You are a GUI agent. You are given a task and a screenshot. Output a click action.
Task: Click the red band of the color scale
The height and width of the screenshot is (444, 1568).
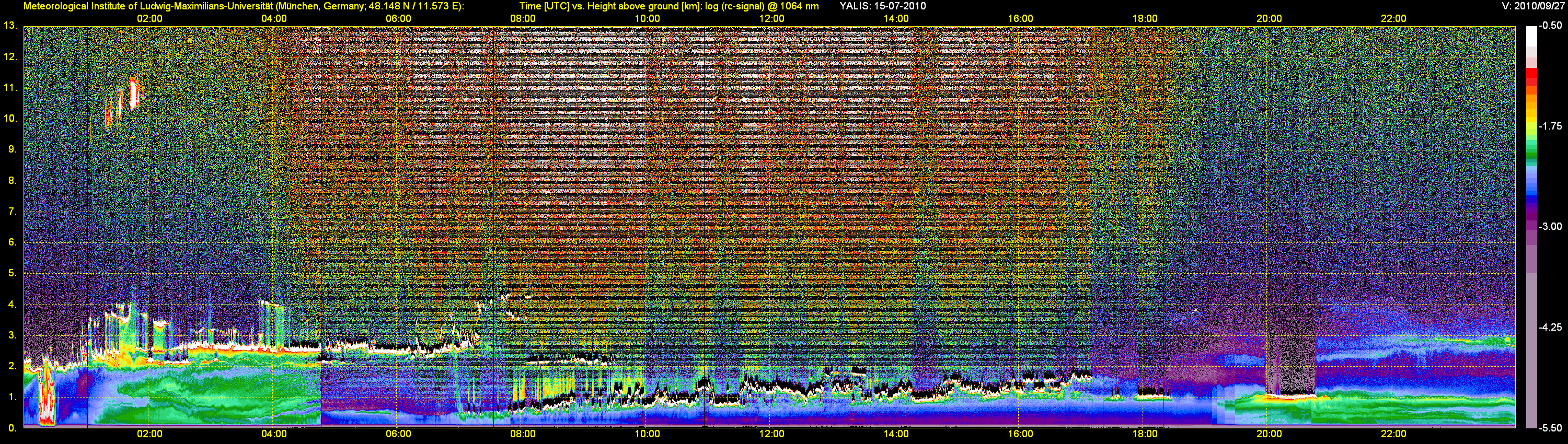[x=1531, y=74]
